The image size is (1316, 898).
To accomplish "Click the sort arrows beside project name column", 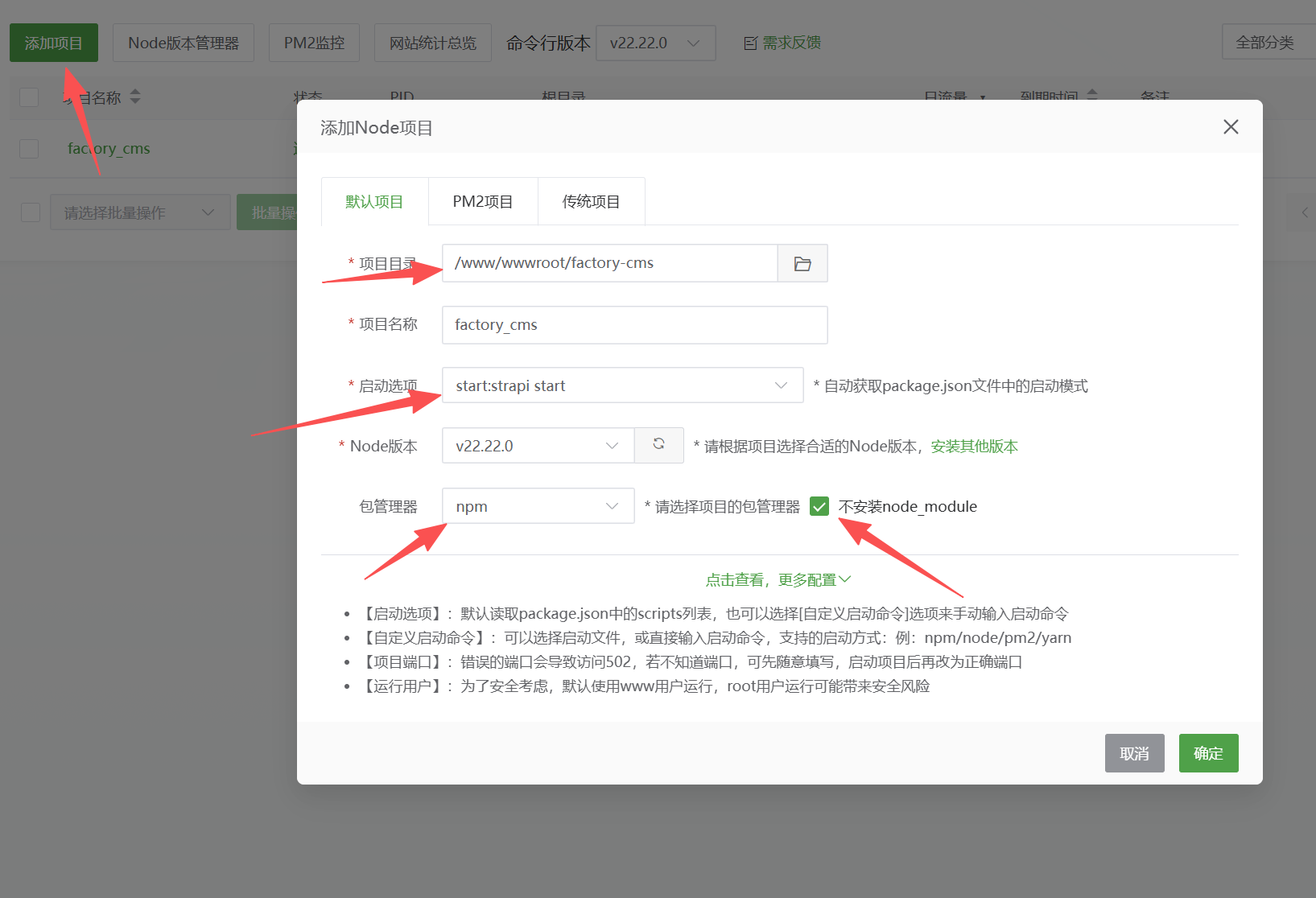I will [x=135, y=97].
